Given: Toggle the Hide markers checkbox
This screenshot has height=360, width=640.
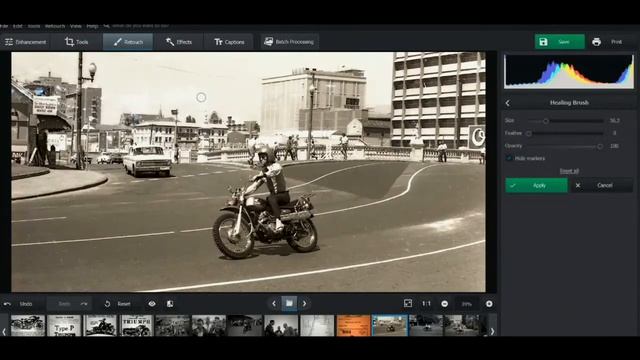Looking at the screenshot, I should click(x=509, y=158).
